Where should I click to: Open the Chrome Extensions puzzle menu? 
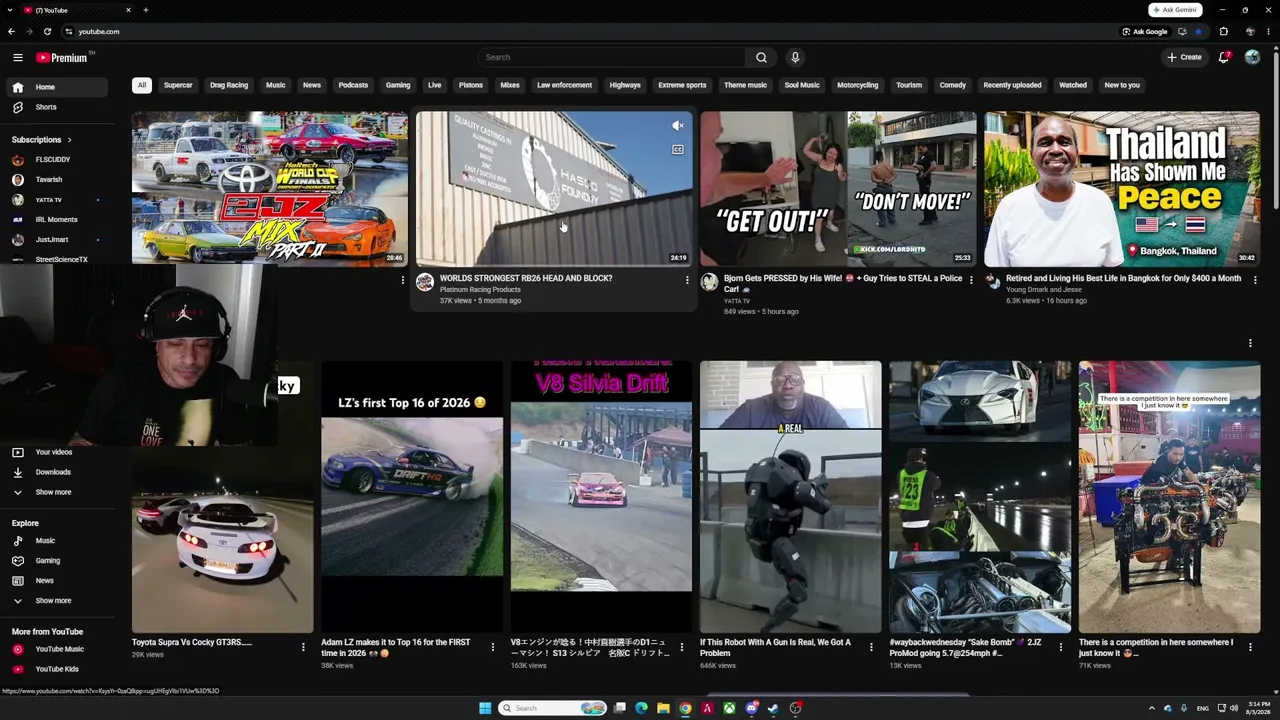(1224, 31)
